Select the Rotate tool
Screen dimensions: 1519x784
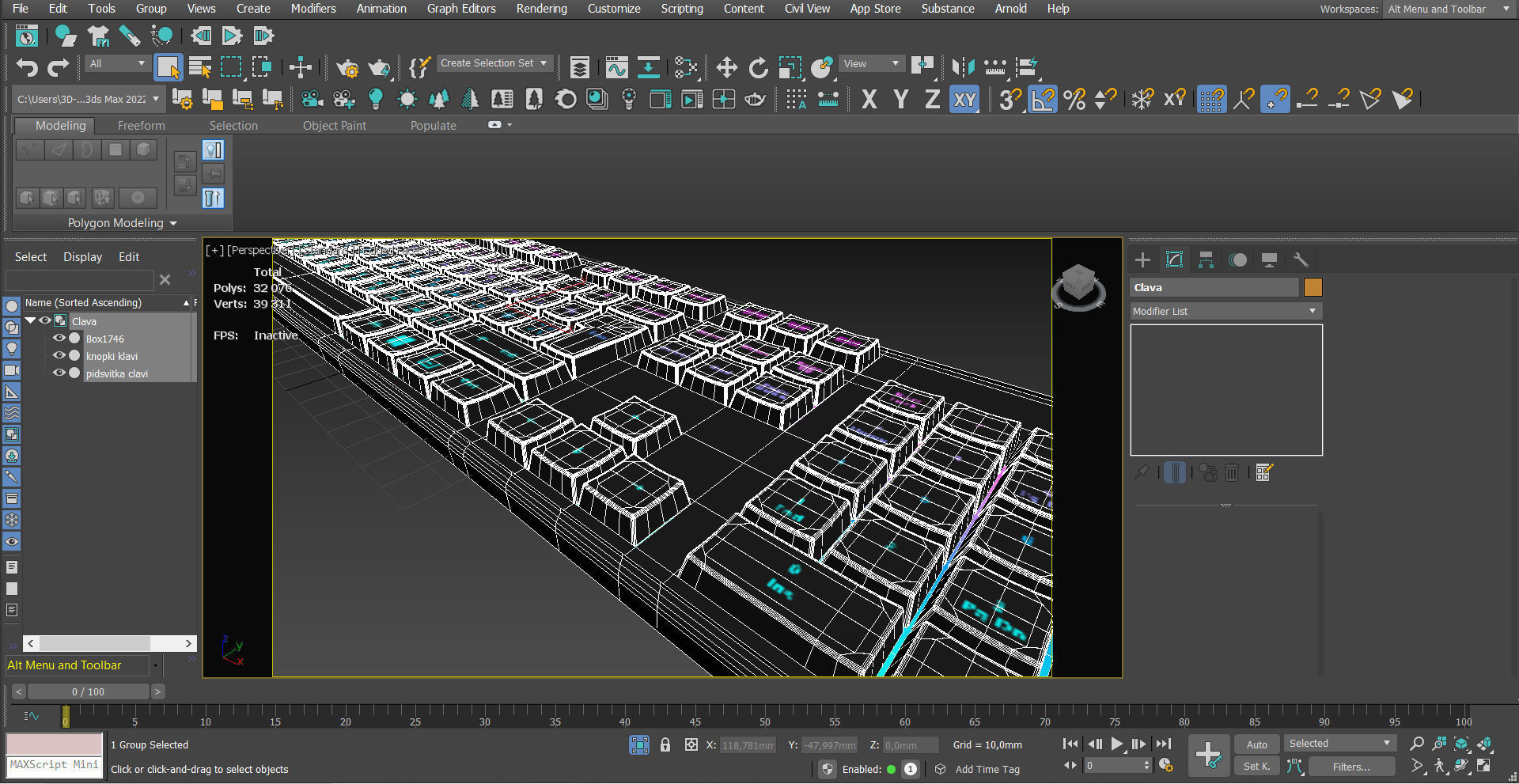(758, 68)
